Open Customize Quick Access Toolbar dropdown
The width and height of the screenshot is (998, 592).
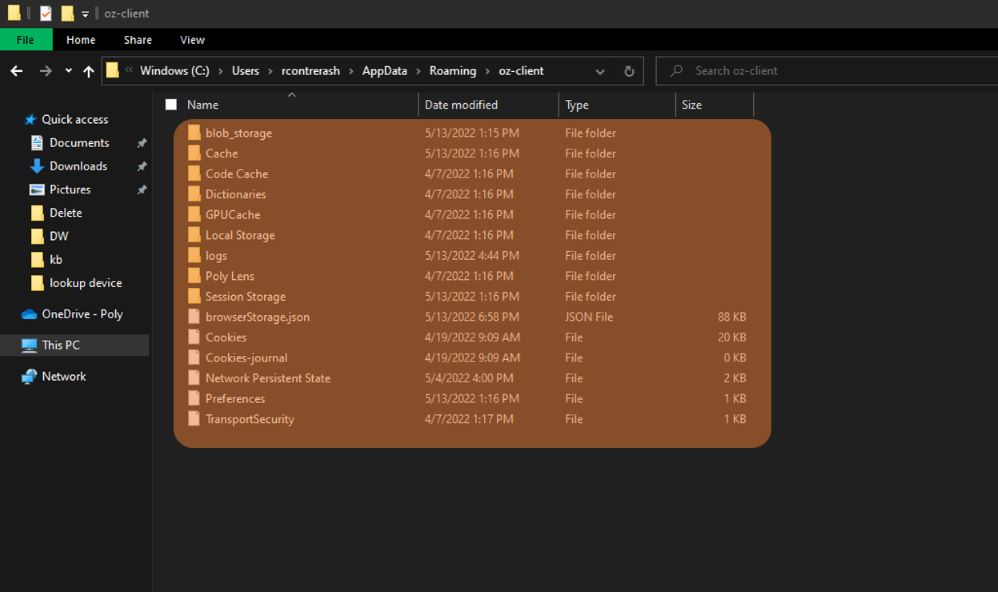coord(85,14)
